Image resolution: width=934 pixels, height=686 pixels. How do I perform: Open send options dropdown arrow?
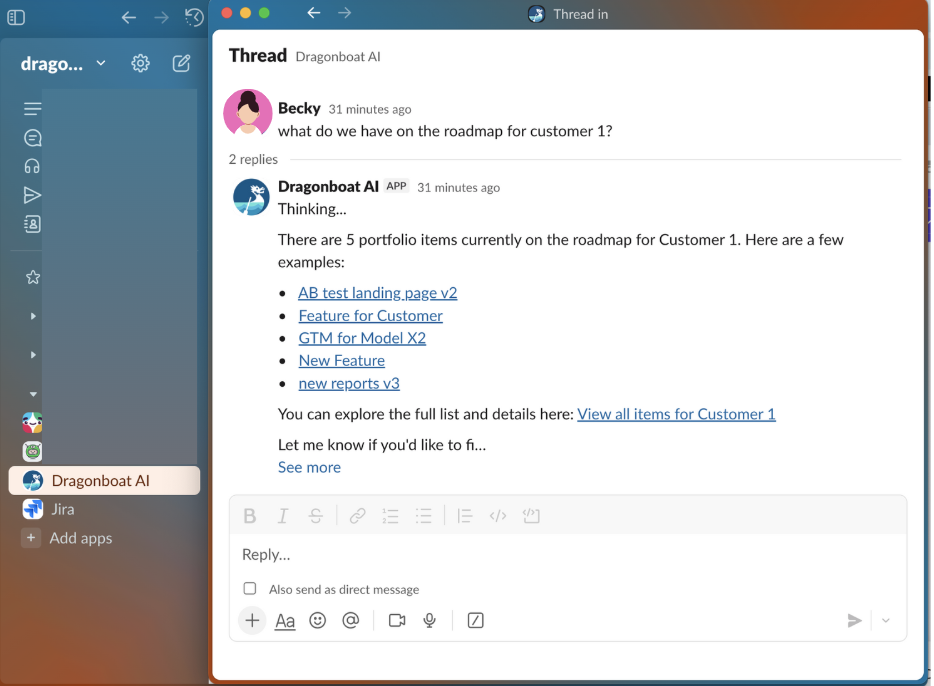(x=886, y=621)
